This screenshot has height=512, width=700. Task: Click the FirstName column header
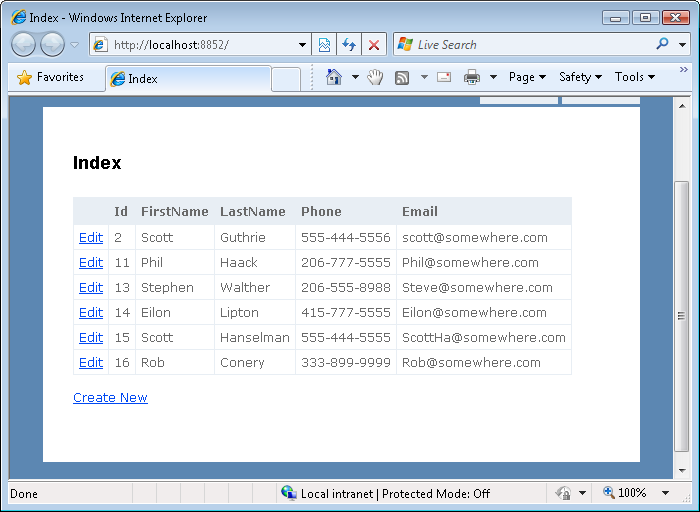pos(175,212)
